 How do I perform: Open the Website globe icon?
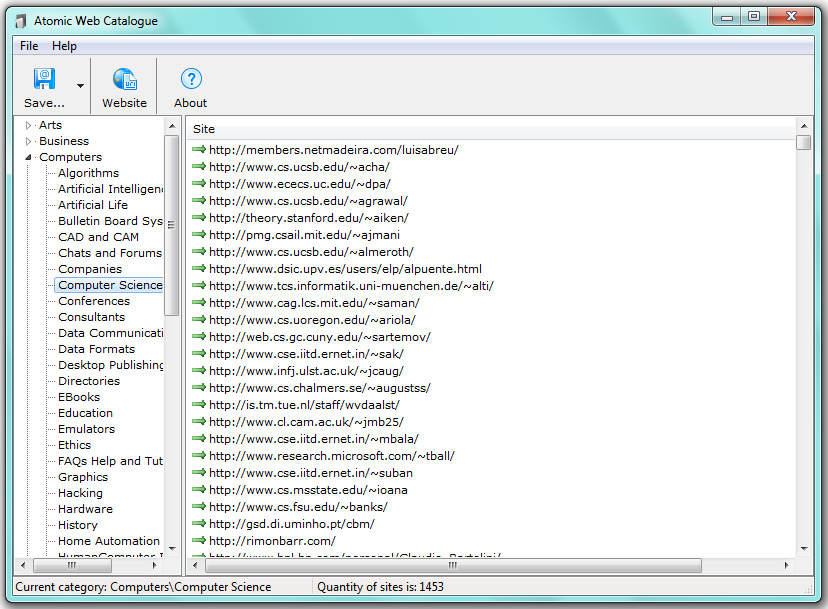tap(125, 79)
